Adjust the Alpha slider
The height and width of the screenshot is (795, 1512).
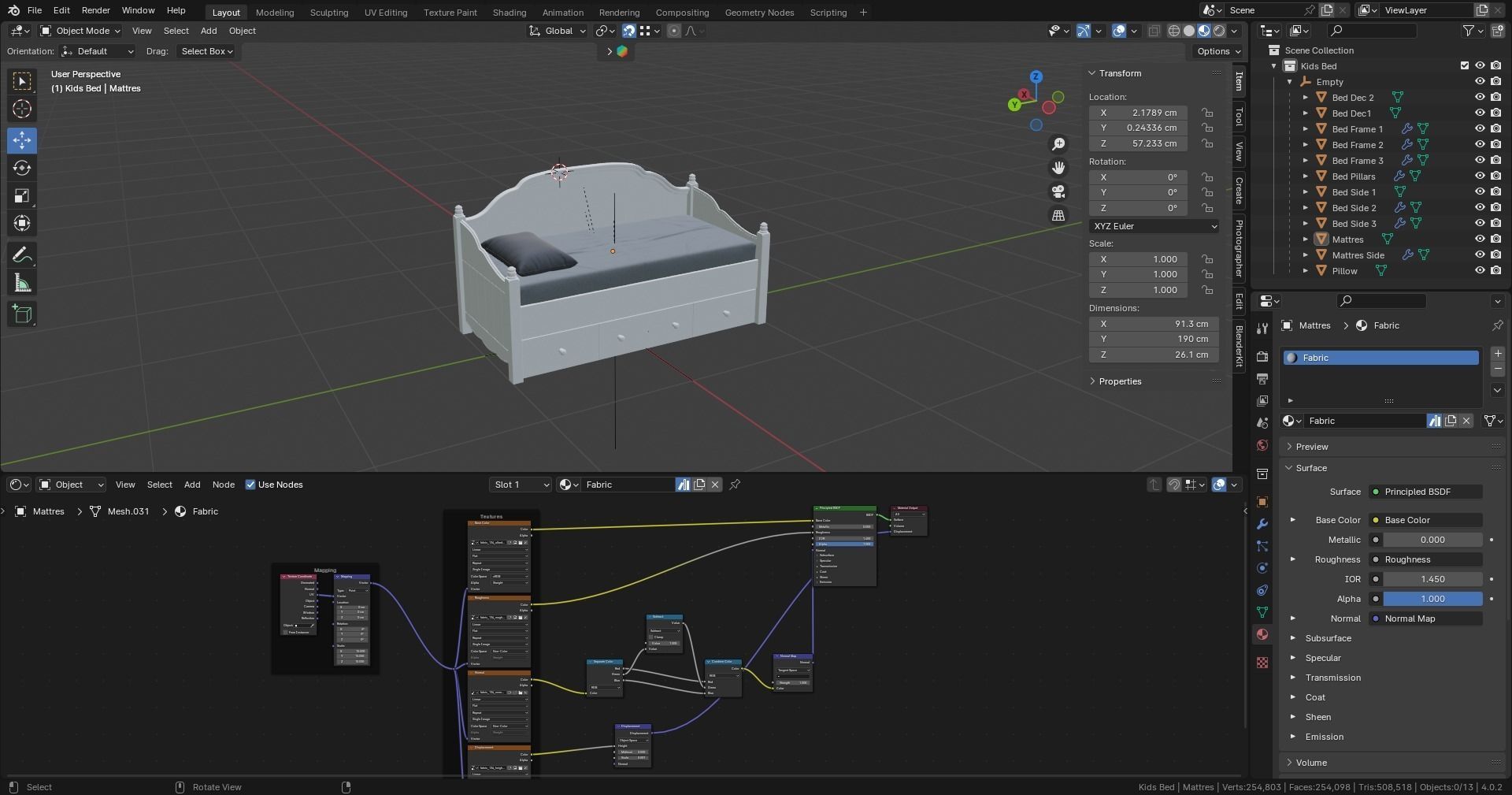coord(1432,599)
